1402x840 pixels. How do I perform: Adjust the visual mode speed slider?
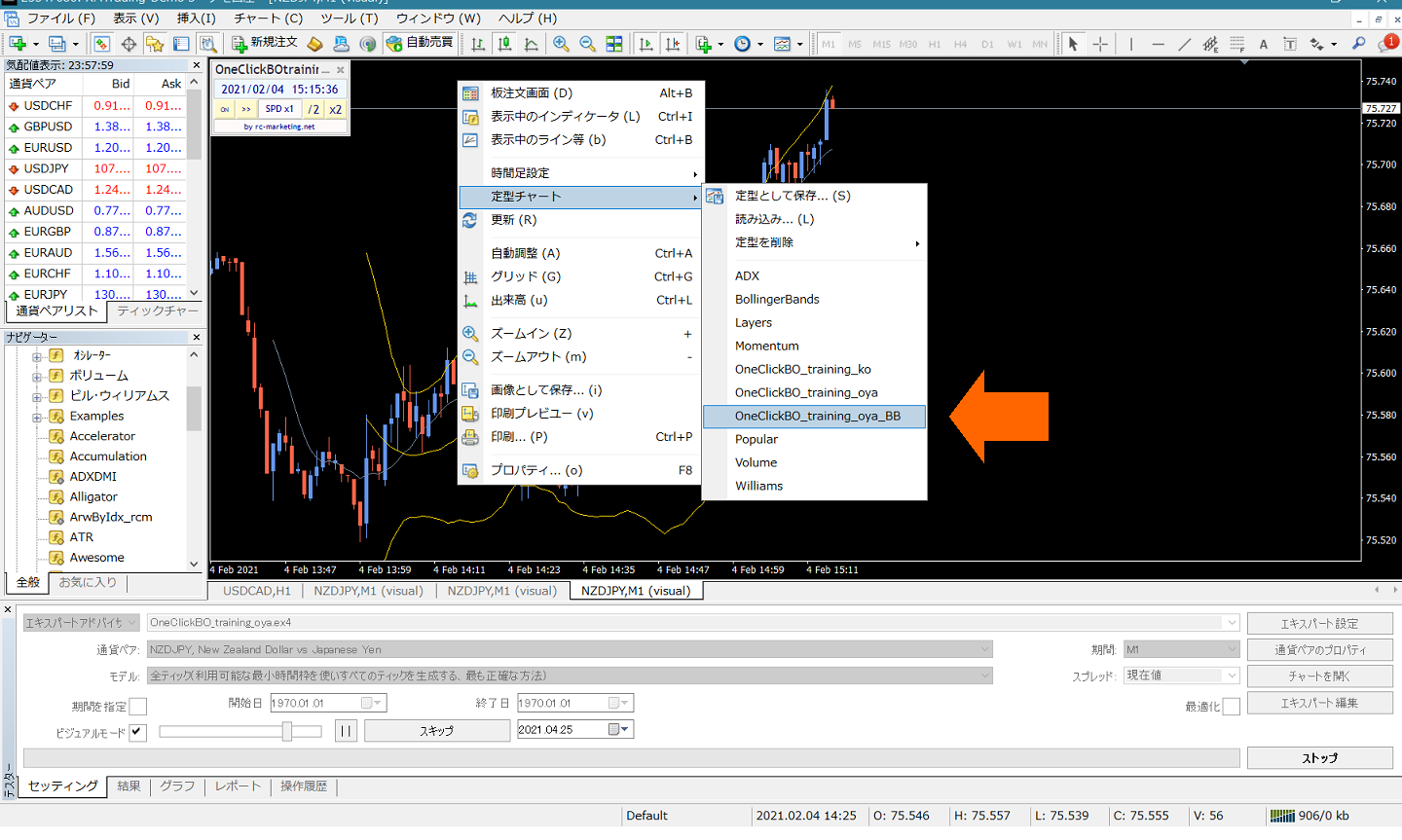(x=287, y=731)
